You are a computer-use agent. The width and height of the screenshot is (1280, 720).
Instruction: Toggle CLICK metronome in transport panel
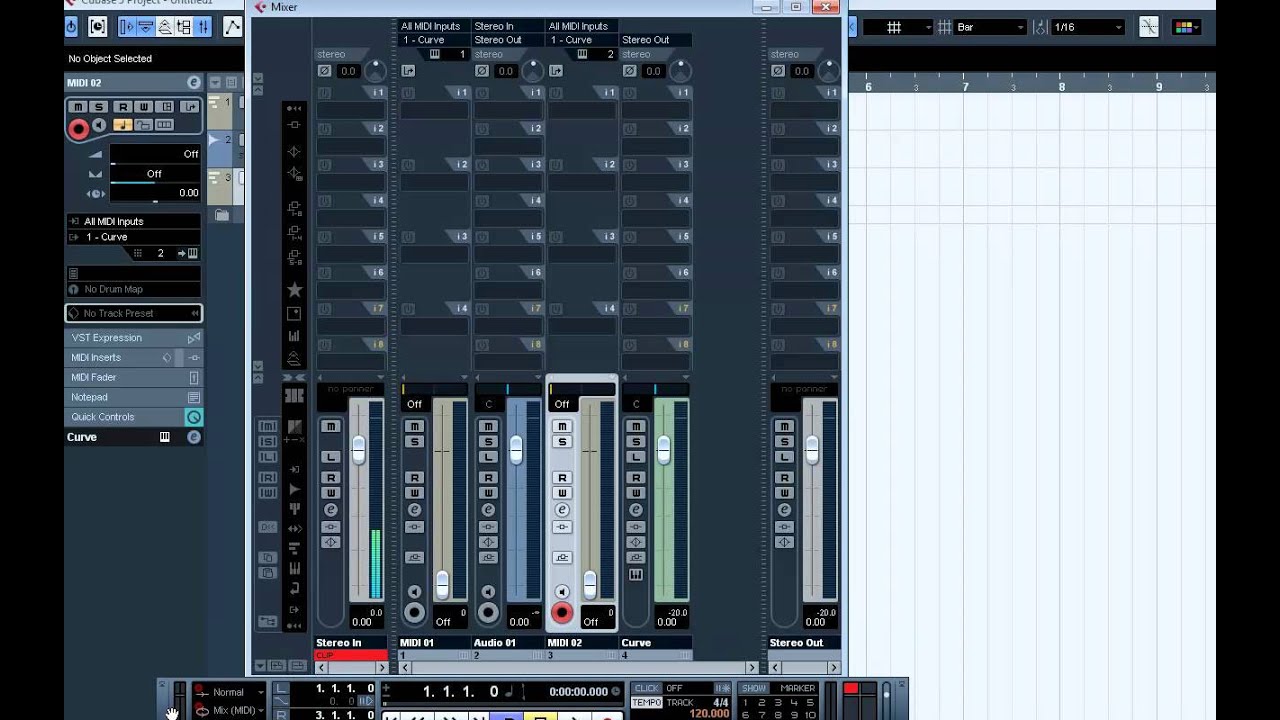648,688
